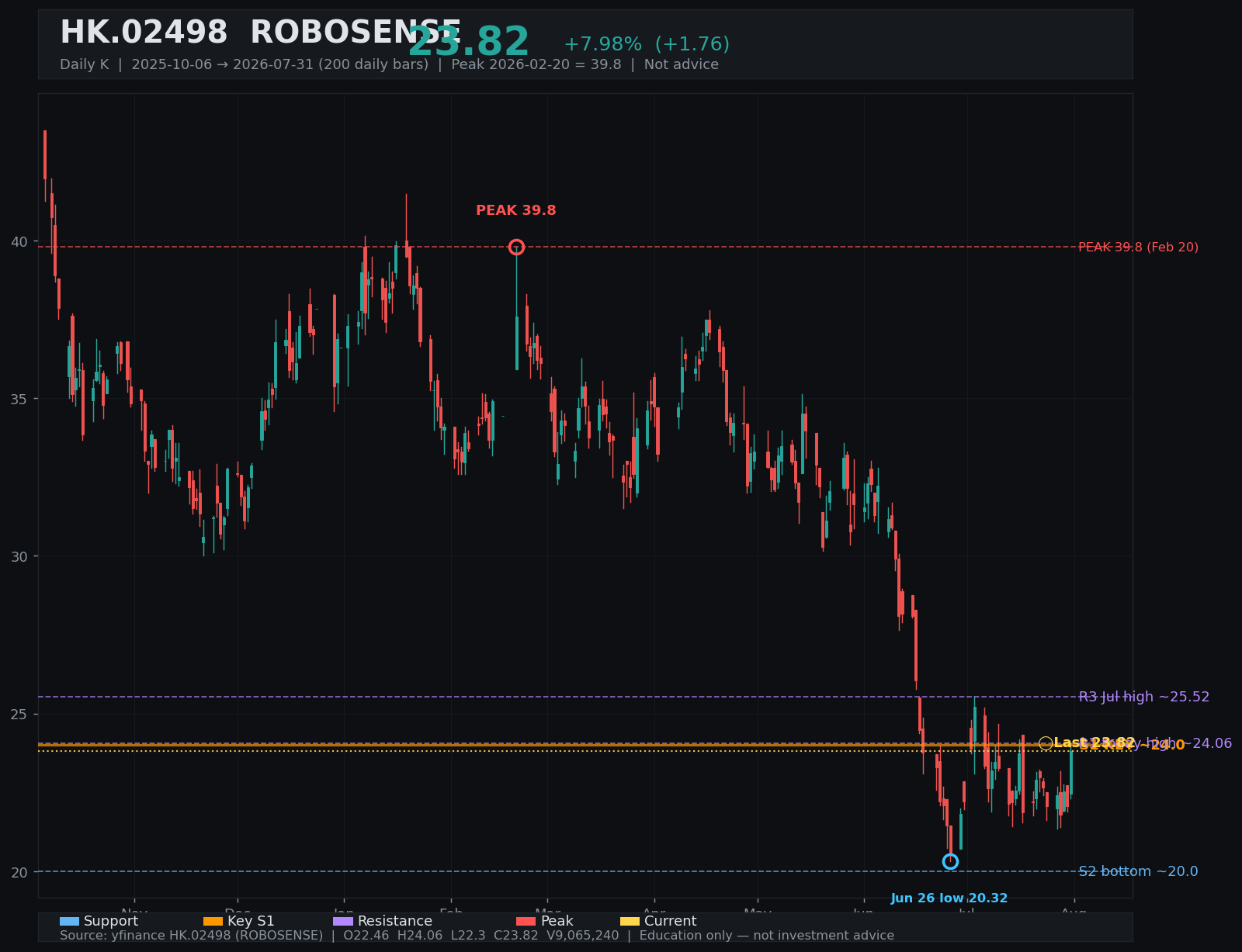The width and height of the screenshot is (1242, 952).
Task: Click the 25 tick on the price axis
Action: 19,714
